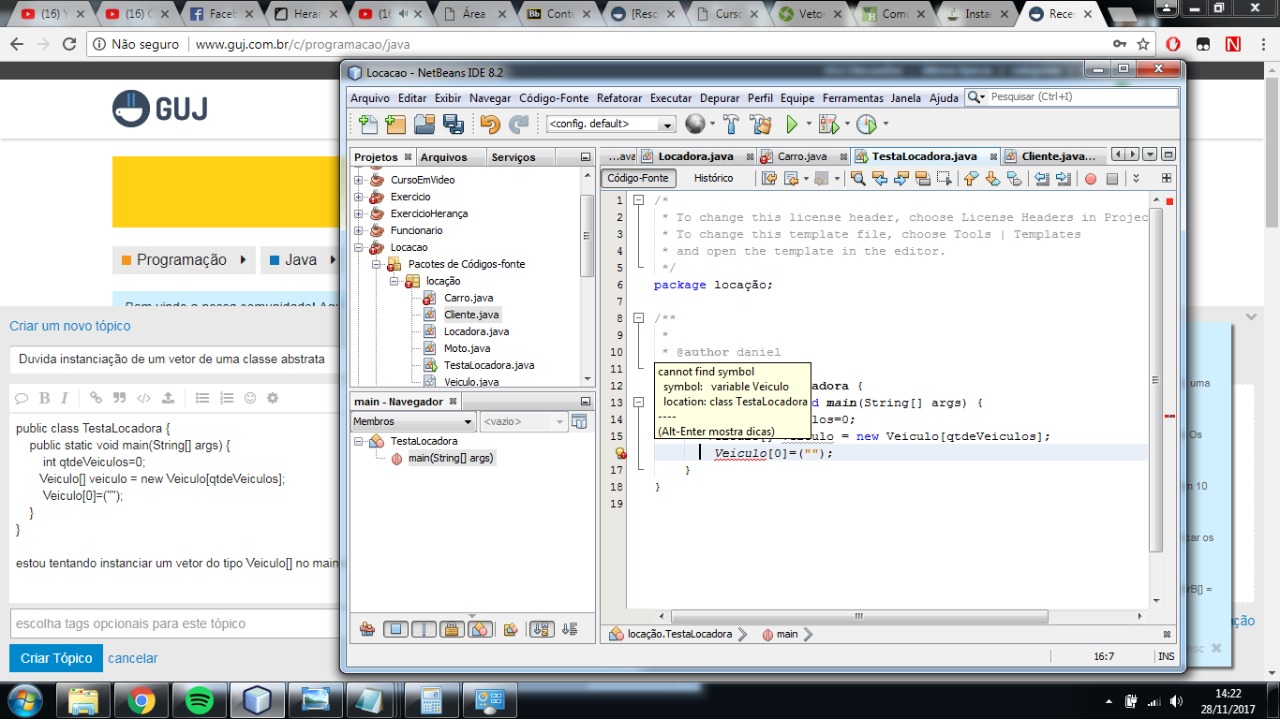The width and height of the screenshot is (1280, 719).
Task: Toggle Sort by Name in Navigator
Action: pyautogui.click(x=541, y=629)
